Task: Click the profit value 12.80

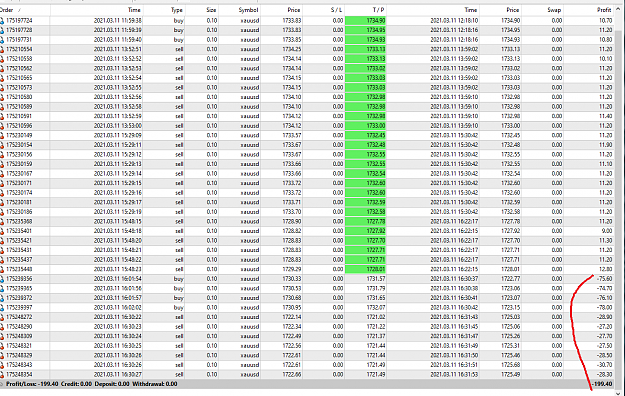Action: point(605,269)
